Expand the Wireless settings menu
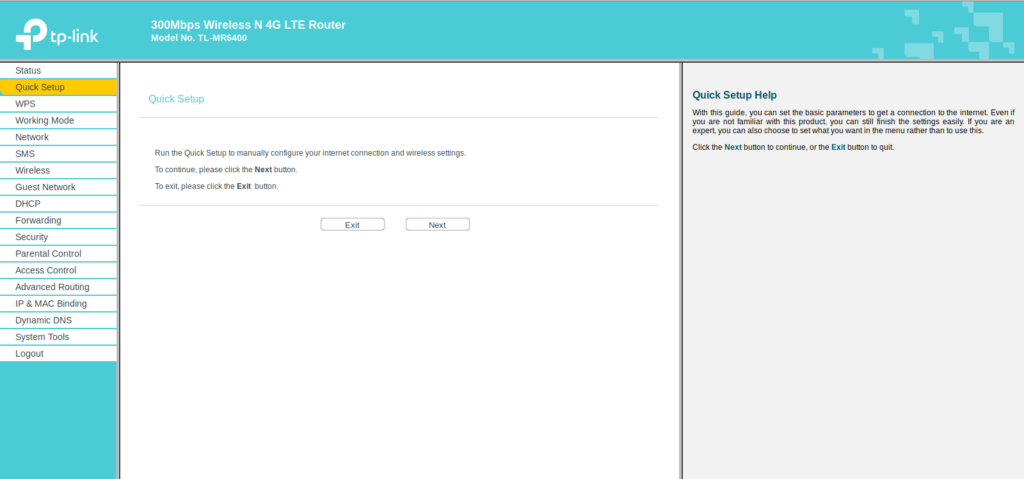The height and width of the screenshot is (479, 1024). tap(32, 170)
